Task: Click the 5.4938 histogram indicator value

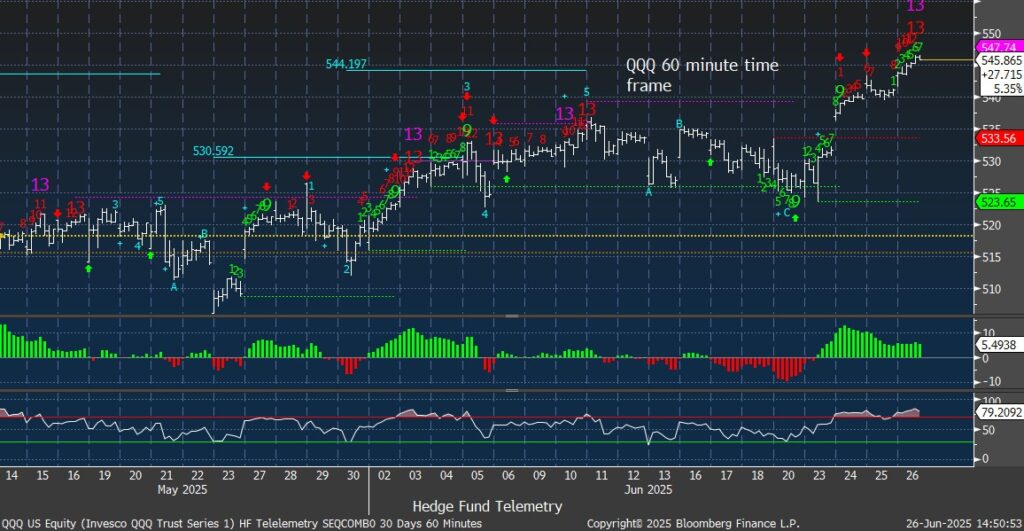Action: point(999,344)
